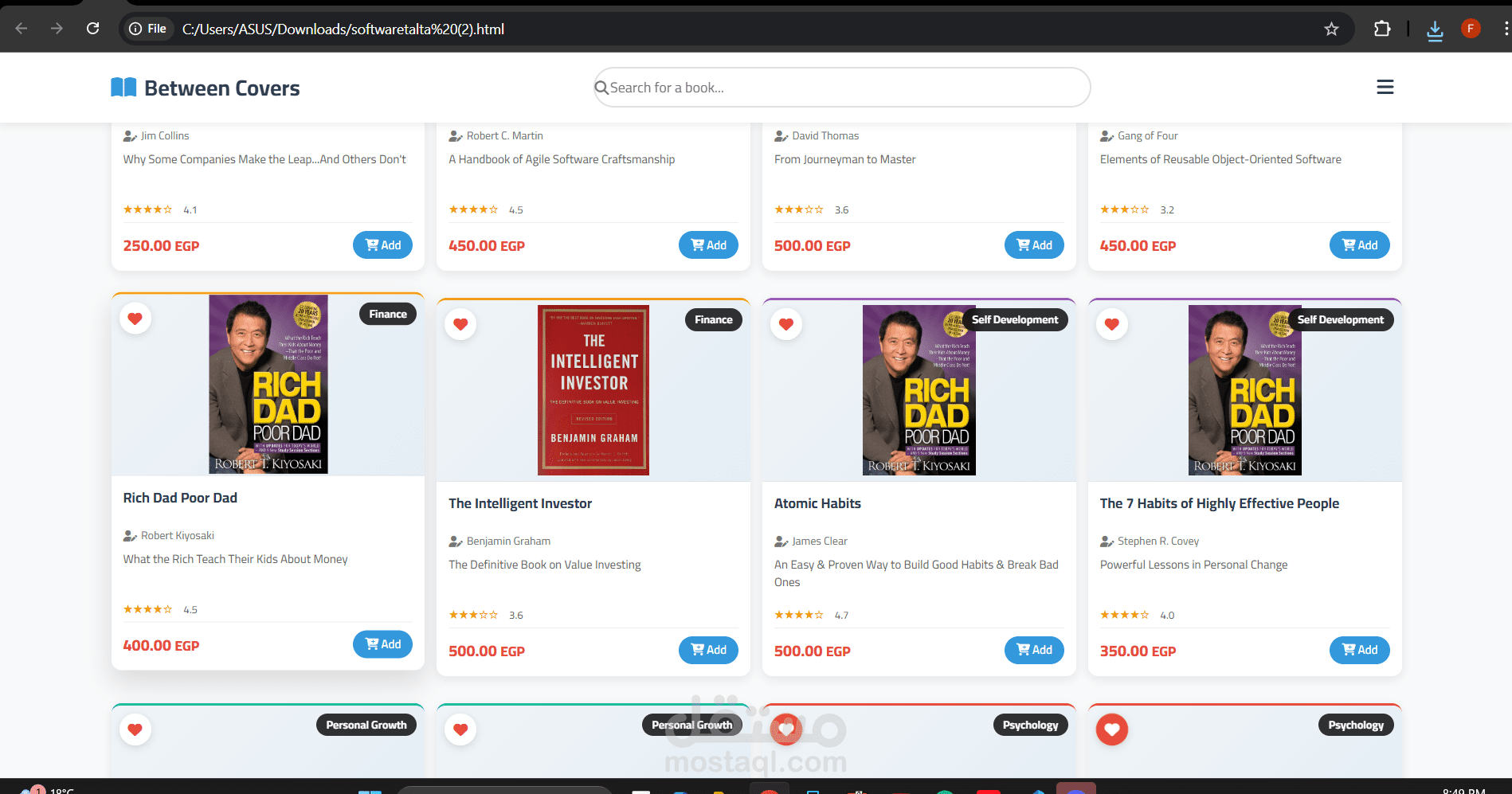The image size is (1512, 794).
Task: Click 'What the Rich Teach Their Kids About Money'
Action: [235, 559]
